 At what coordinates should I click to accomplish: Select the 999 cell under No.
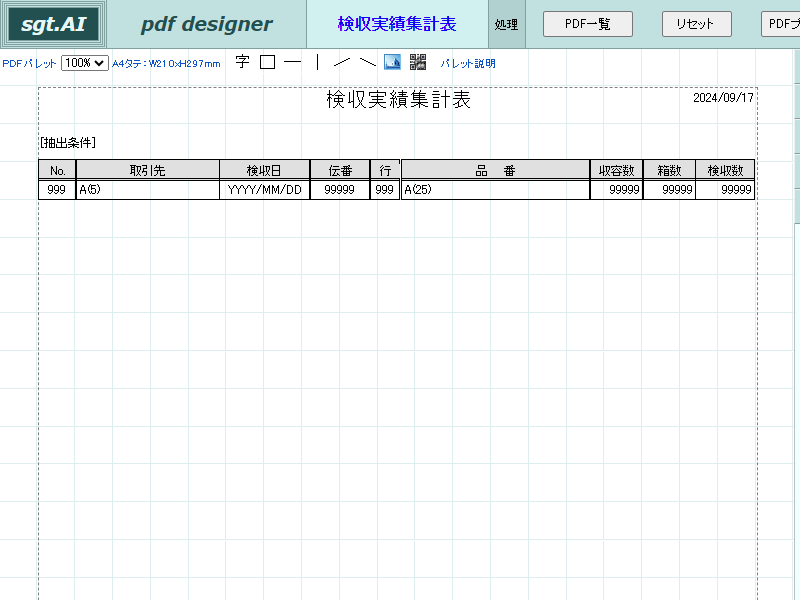click(x=57, y=190)
